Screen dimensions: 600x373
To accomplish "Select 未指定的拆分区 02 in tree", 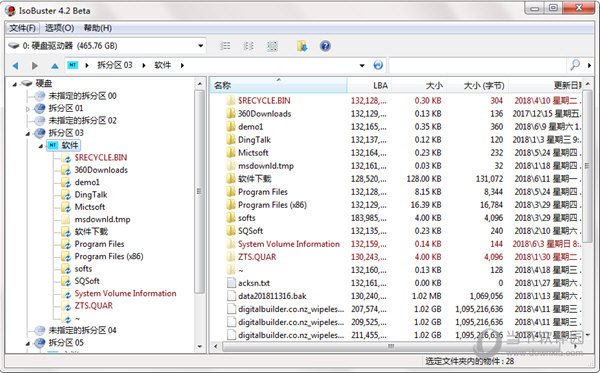I will tap(82, 121).
